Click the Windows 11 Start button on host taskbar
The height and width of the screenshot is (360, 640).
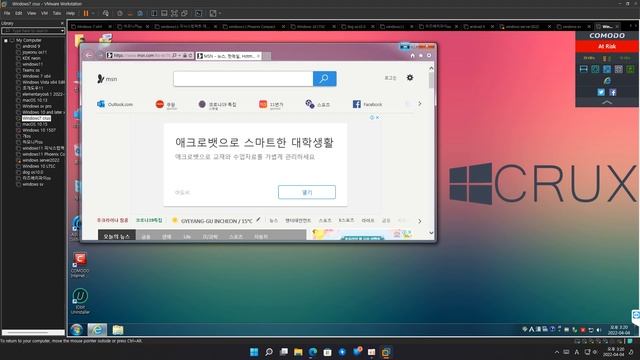click(x=254, y=352)
